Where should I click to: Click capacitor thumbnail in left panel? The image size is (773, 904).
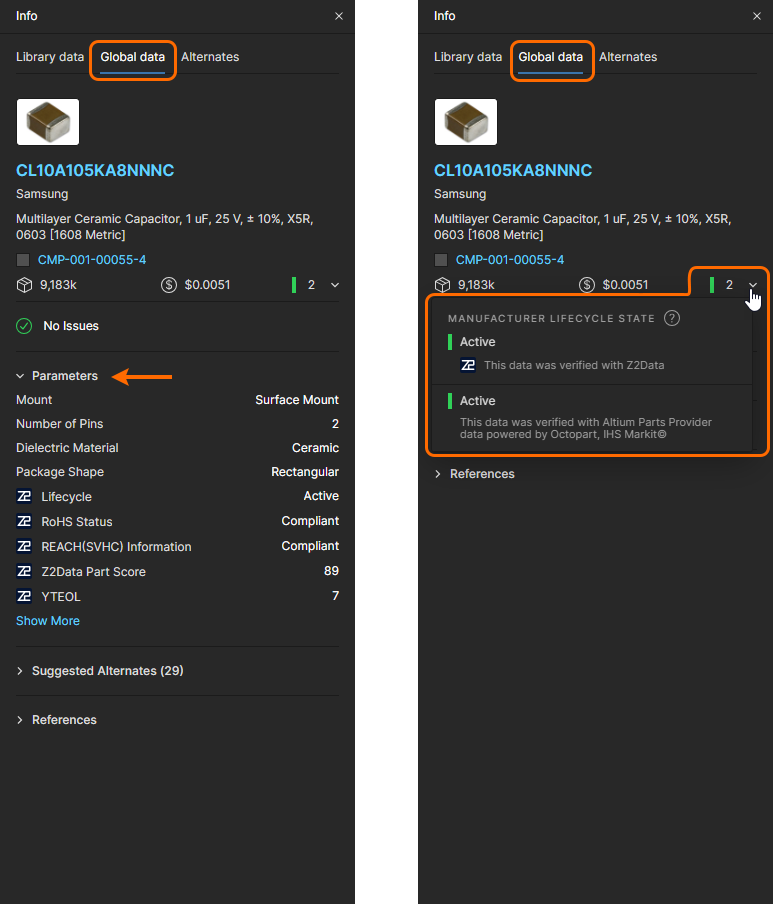[x=48, y=122]
